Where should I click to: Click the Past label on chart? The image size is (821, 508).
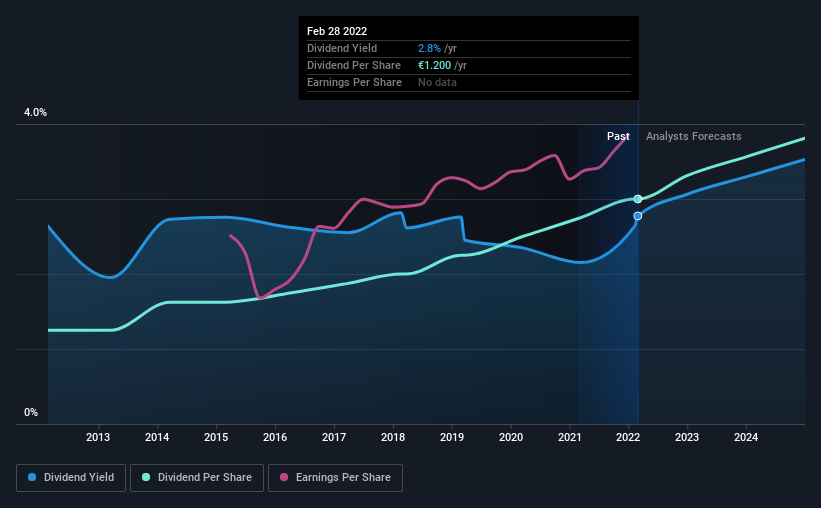[618, 136]
